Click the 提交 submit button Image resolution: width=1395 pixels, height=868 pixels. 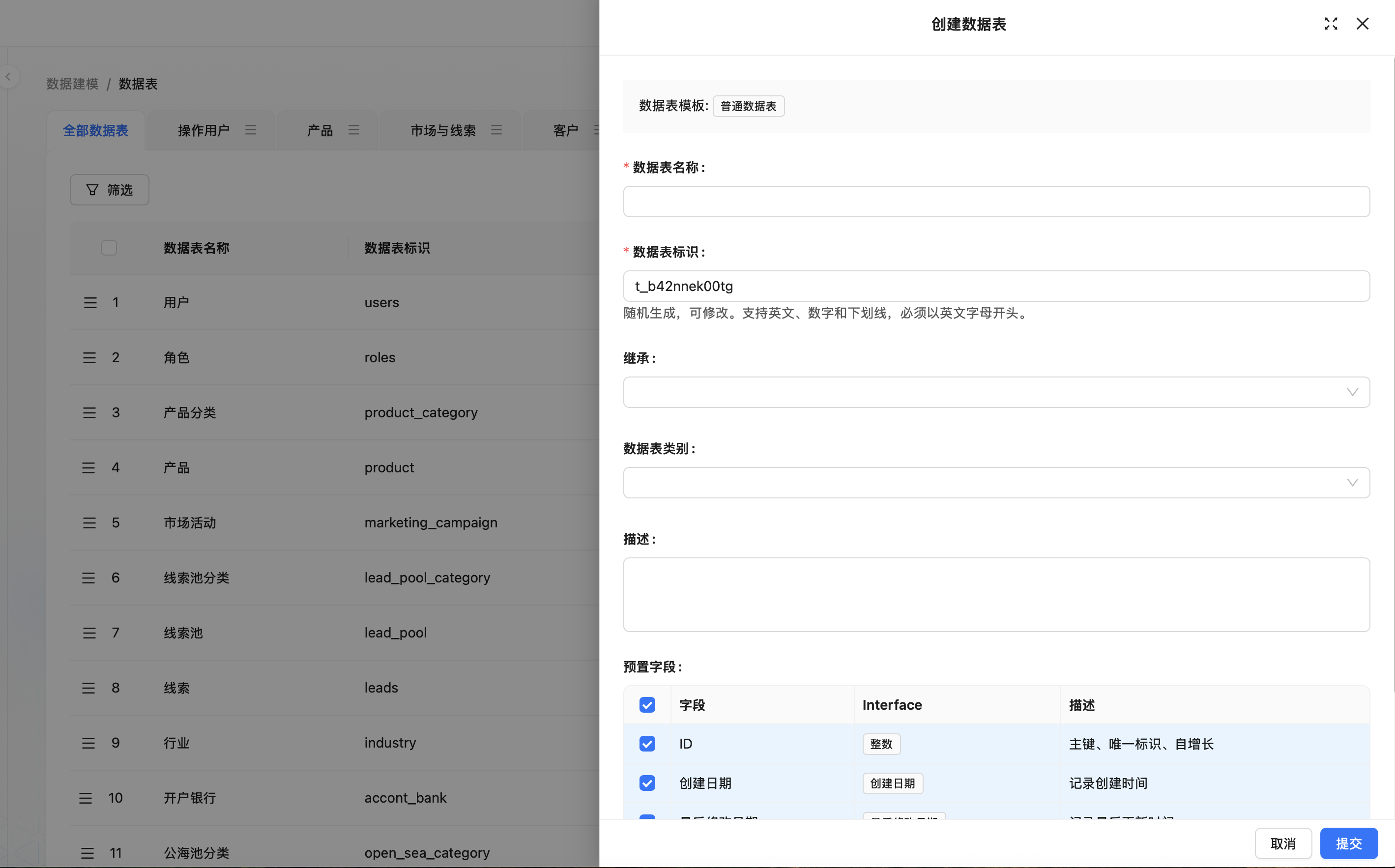pos(1348,843)
